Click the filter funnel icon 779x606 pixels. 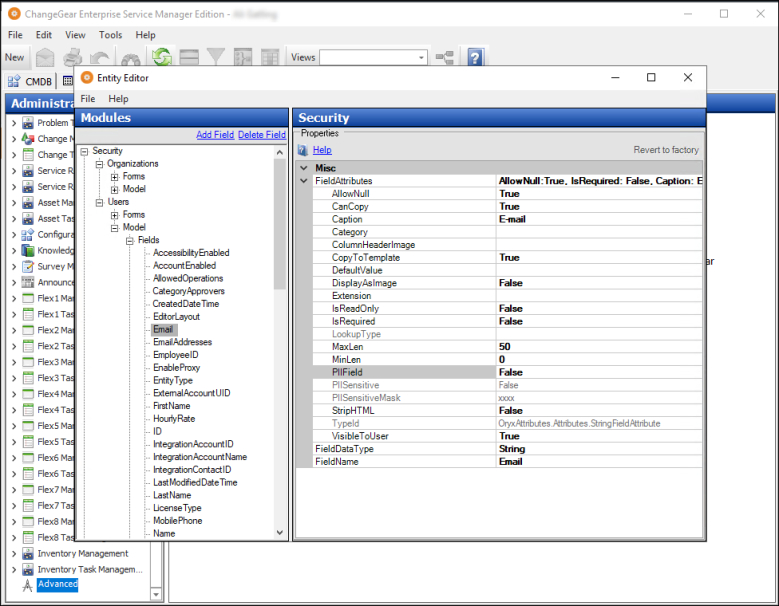pyautogui.click(x=216, y=57)
